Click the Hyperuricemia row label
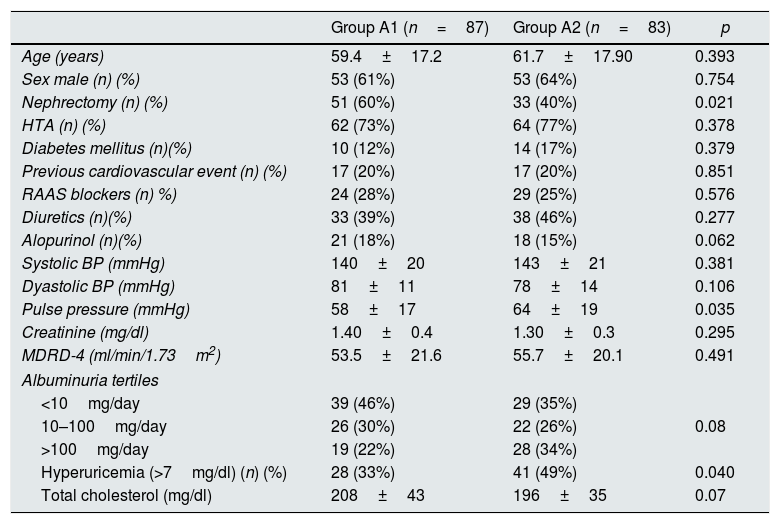The image size is (780, 524). [x=164, y=472]
